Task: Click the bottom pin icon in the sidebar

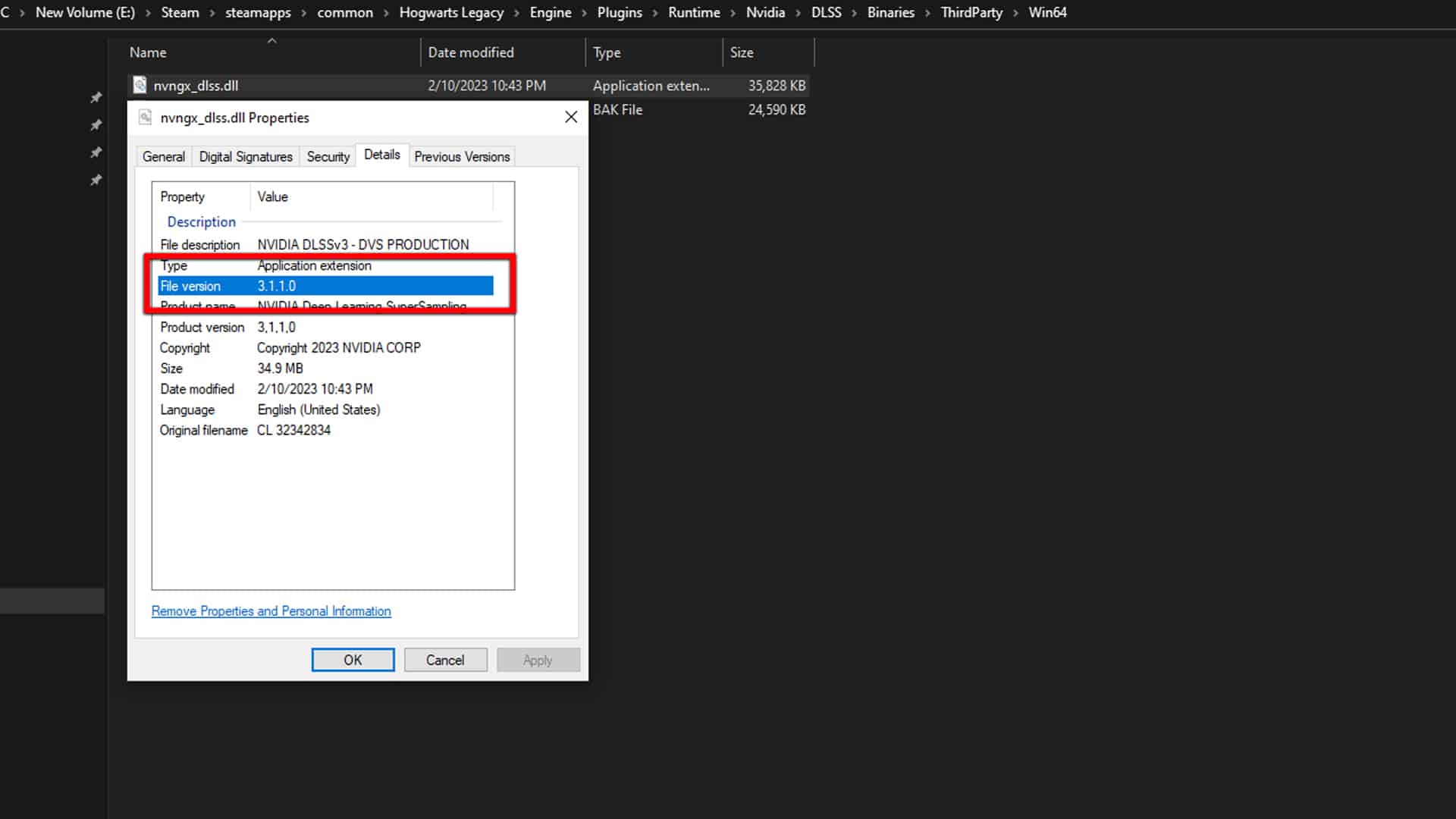Action: tap(96, 180)
